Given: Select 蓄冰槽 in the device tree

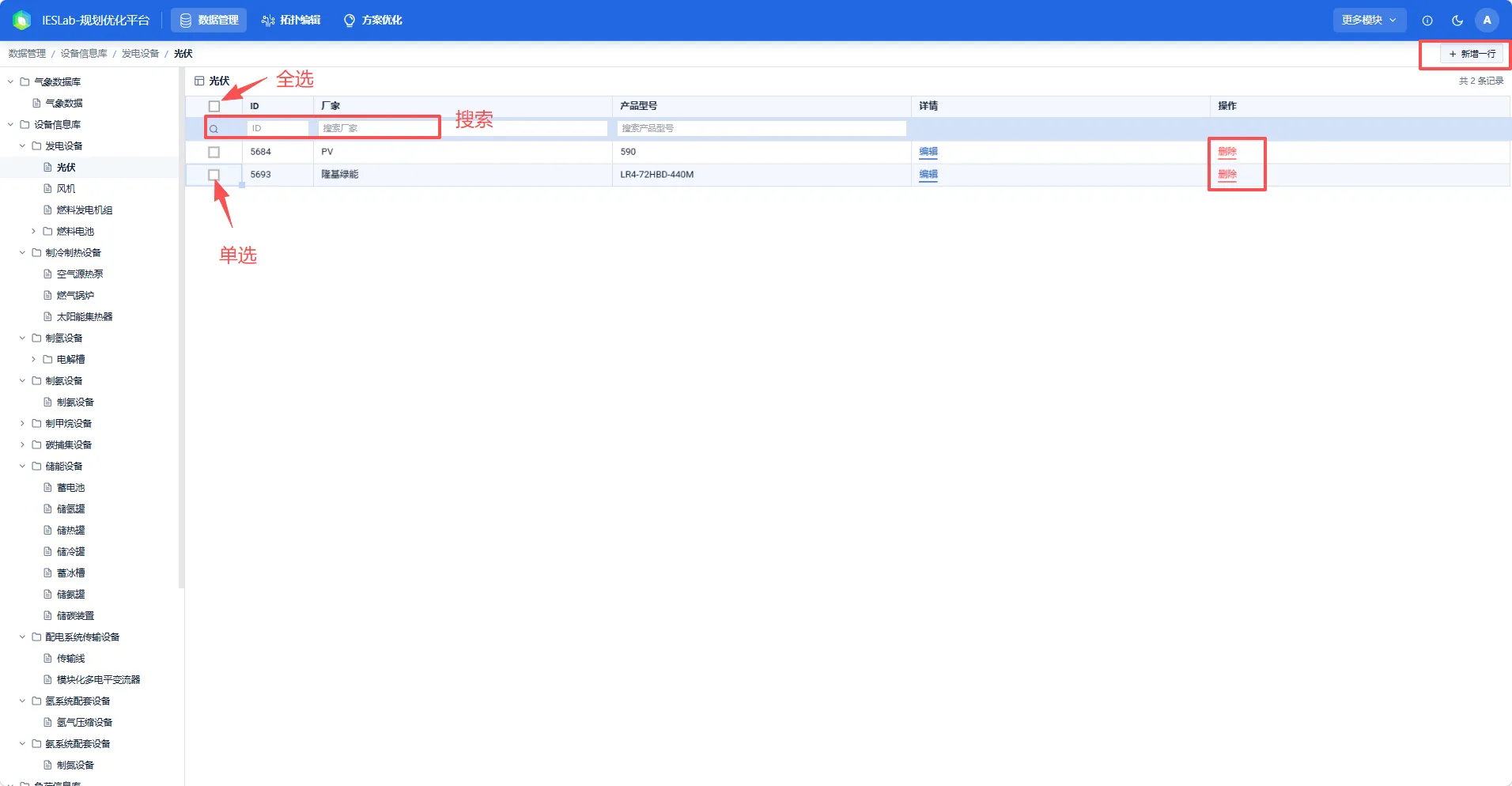Looking at the screenshot, I should point(70,572).
